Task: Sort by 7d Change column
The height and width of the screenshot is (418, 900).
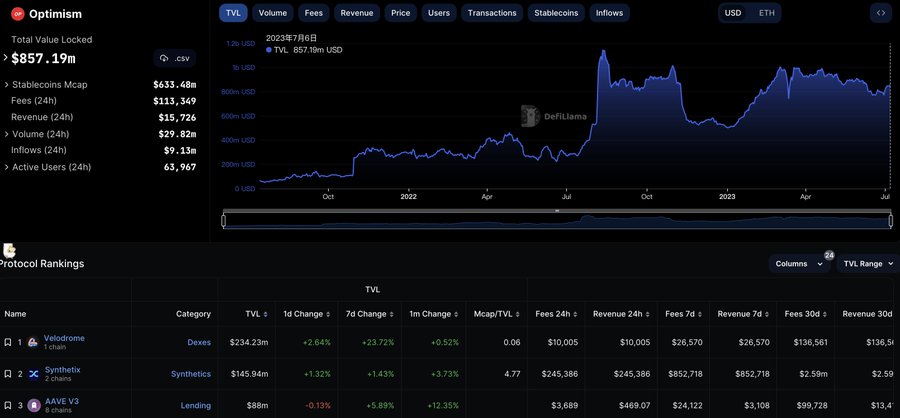Action: pyautogui.click(x=392, y=314)
